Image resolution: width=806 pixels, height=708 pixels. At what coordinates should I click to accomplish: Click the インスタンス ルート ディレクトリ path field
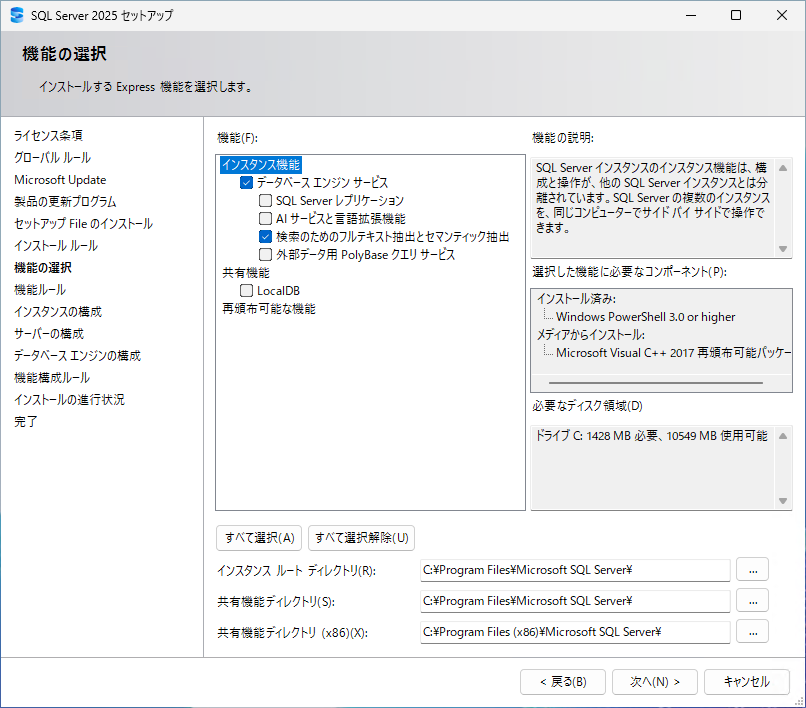[x=575, y=570]
